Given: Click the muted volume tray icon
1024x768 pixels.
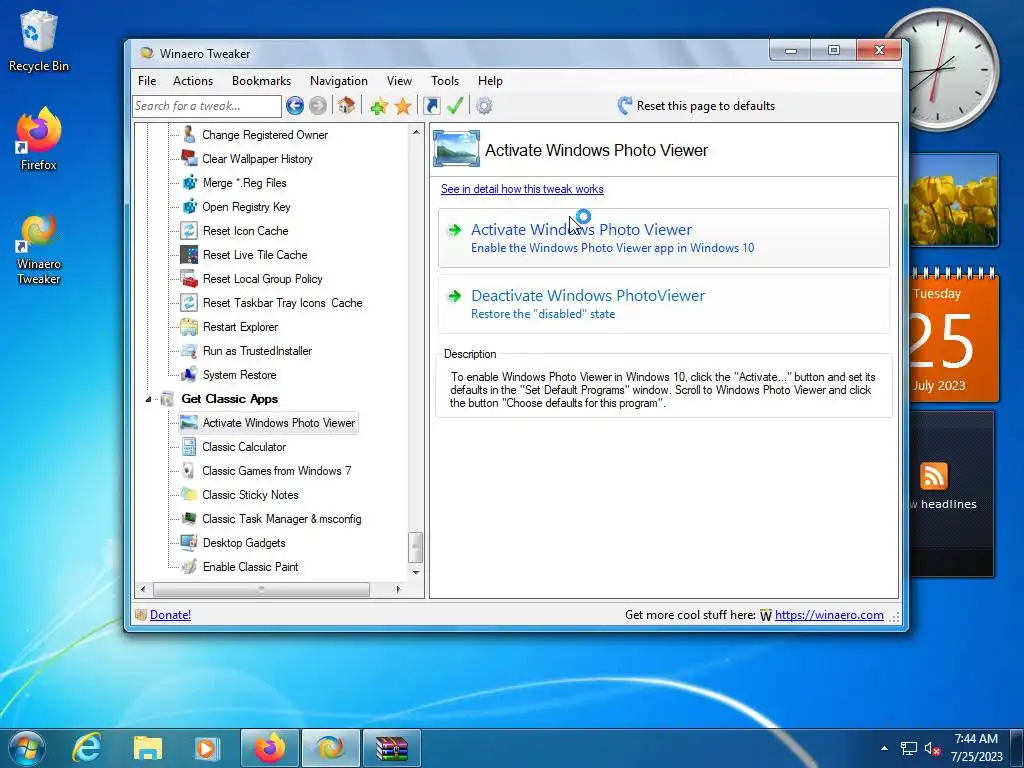Looking at the screenshot, I should (x=932, y=748).
